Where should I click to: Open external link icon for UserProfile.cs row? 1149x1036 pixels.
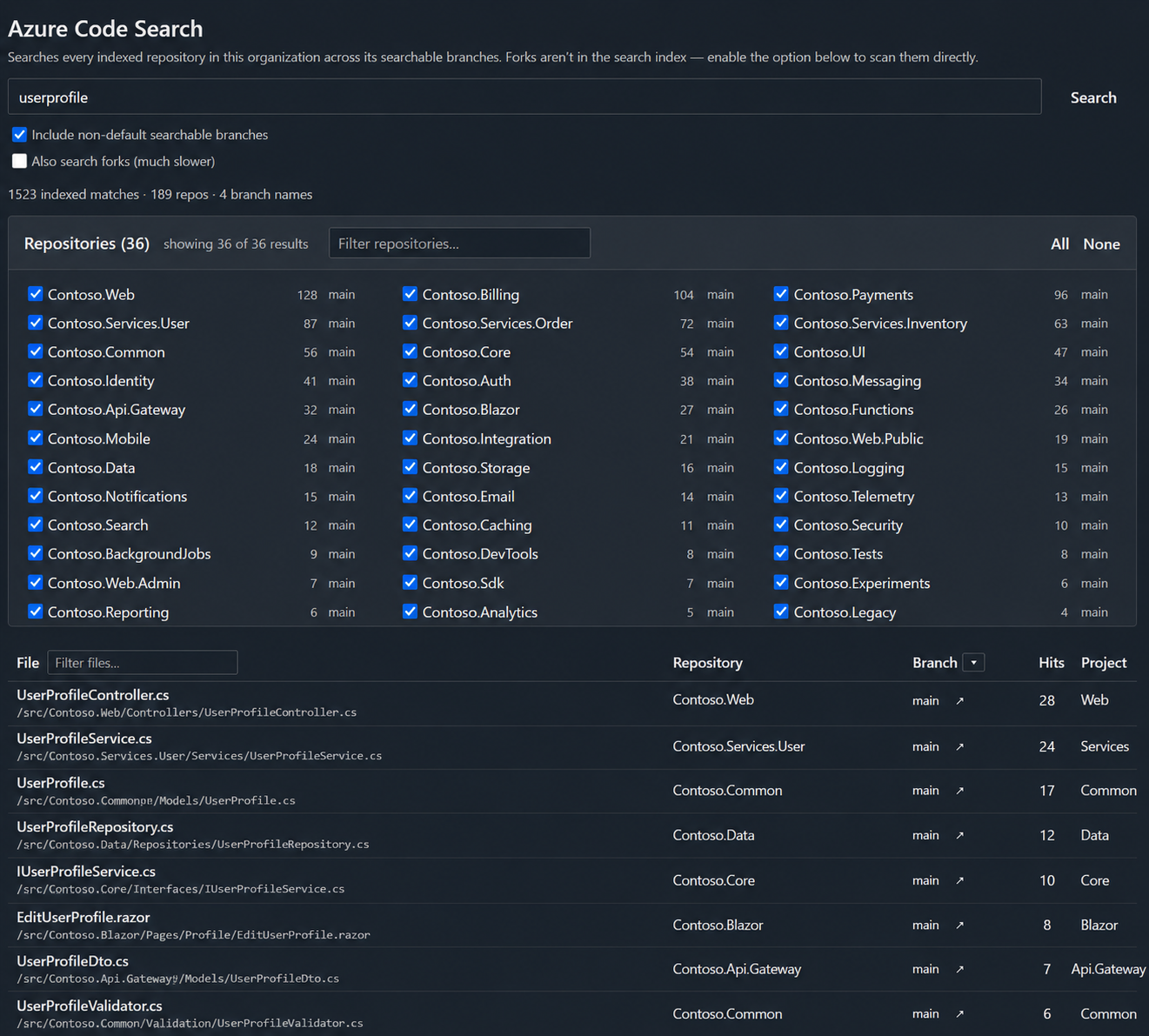pyautogui.click(x=959, y=791)
